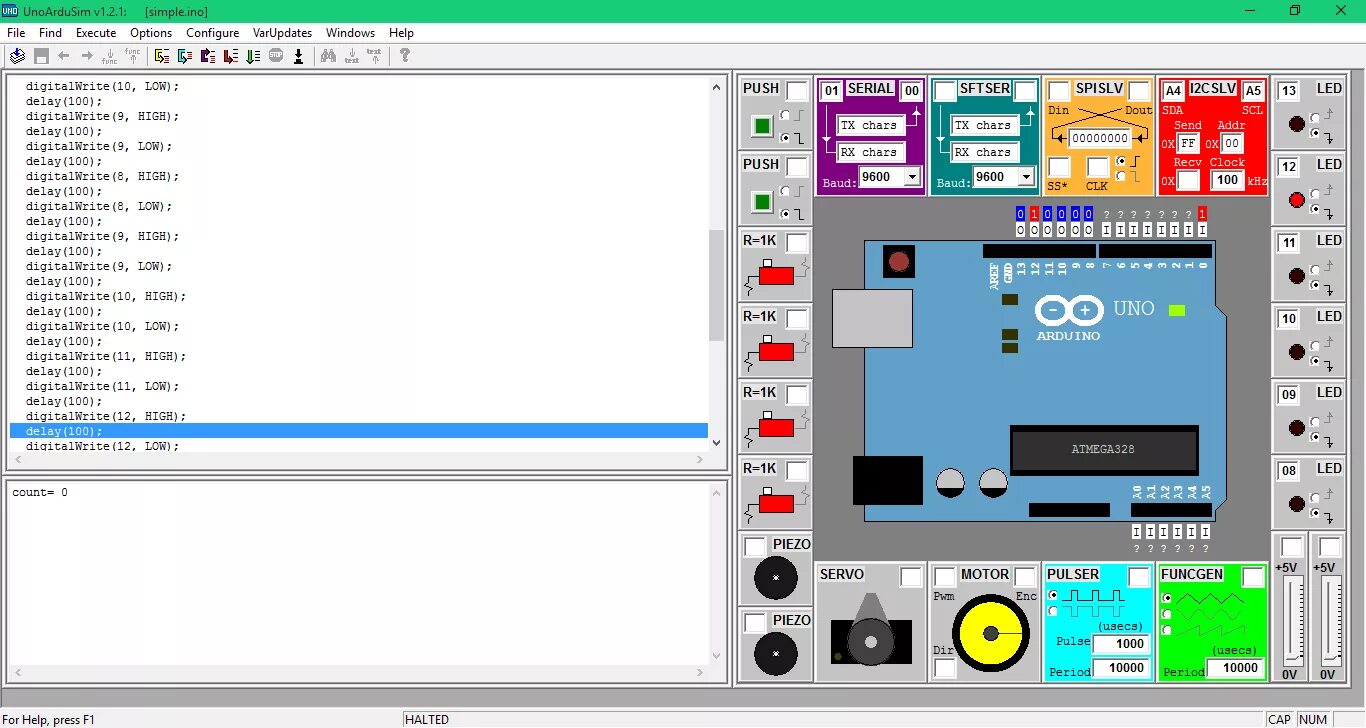This screenshot has width=1366, height=728.
Task: Click the Load file toolbar icon
Action: click(17, 56)
